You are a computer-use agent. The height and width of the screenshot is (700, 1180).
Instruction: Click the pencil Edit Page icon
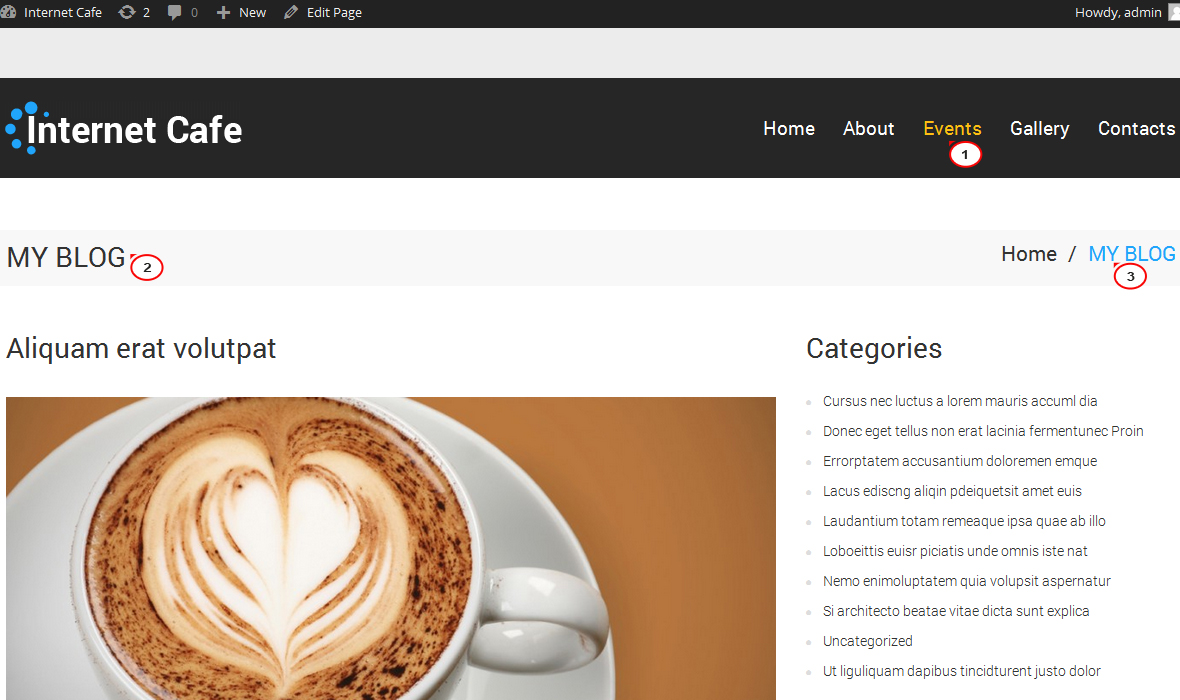click(x=290, y=12)
